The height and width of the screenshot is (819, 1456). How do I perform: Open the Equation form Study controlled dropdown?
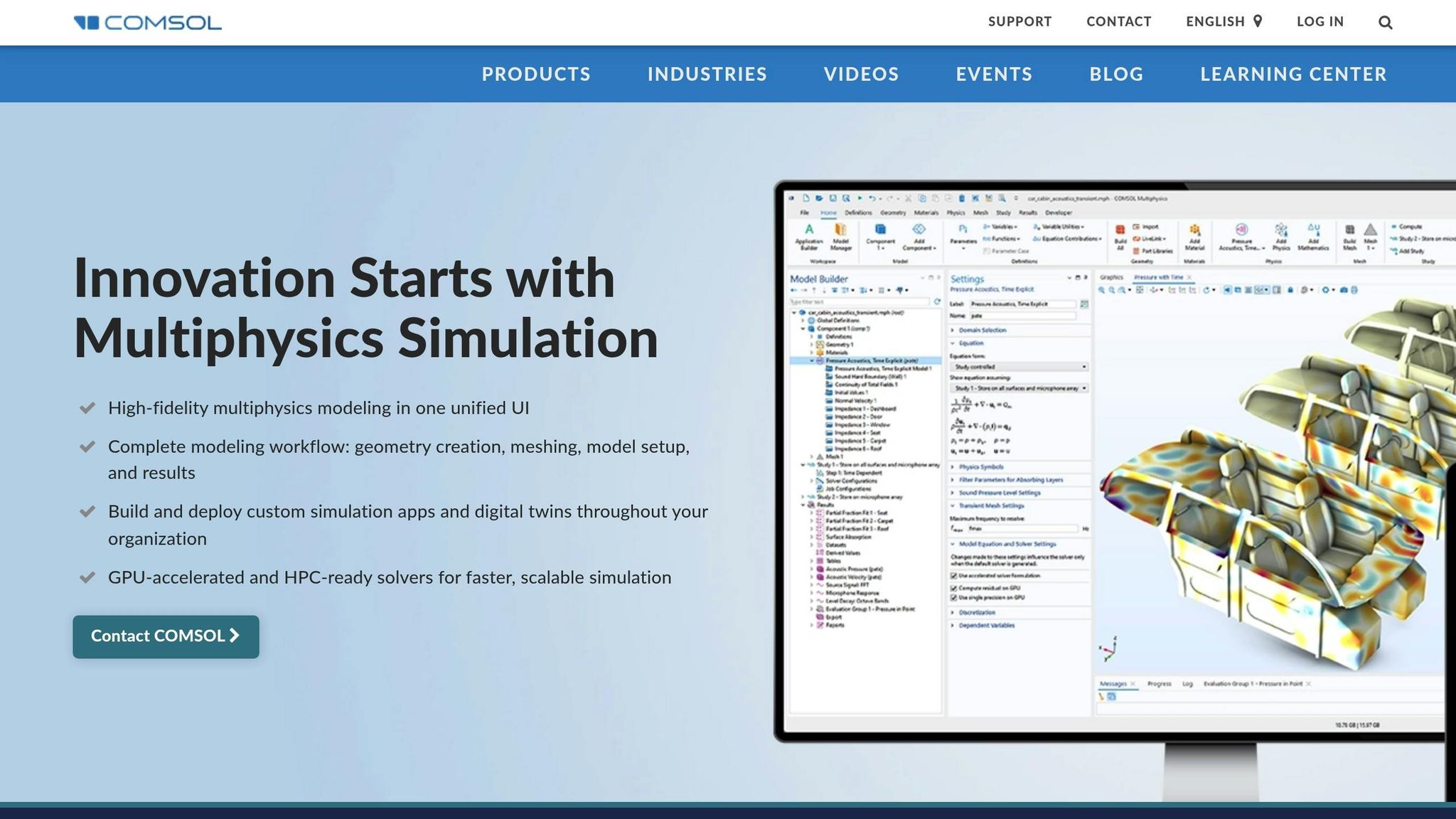coord(1019,367)
